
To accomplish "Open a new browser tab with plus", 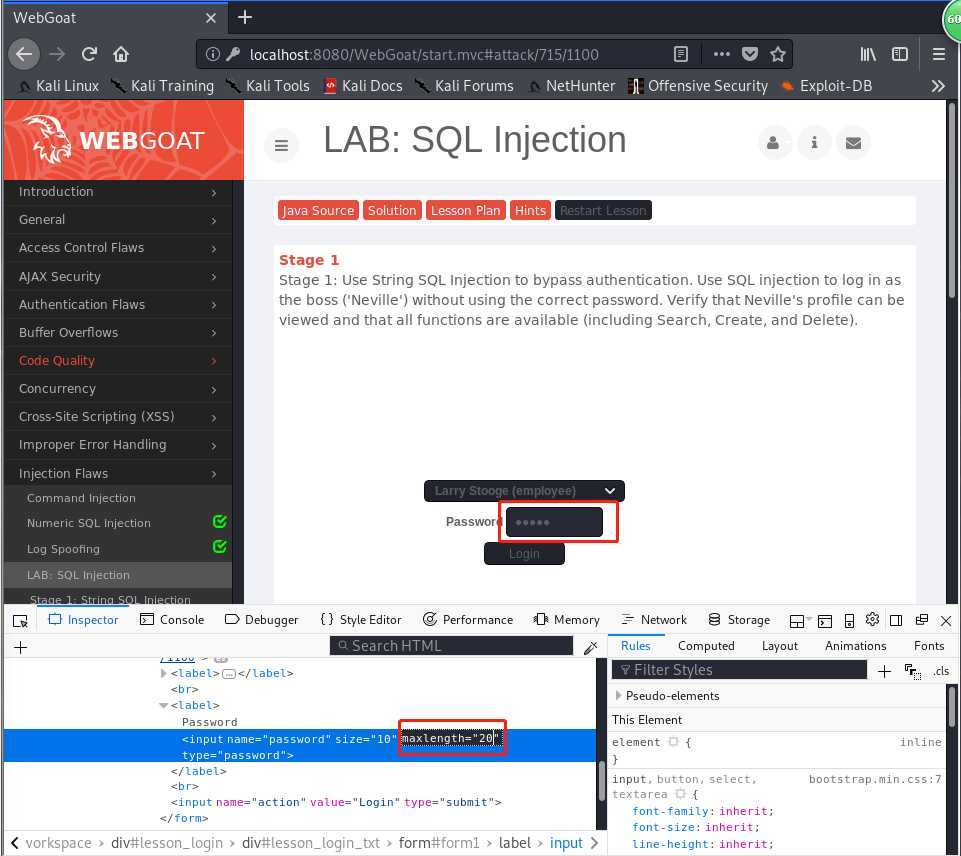I will pos(245,17).
